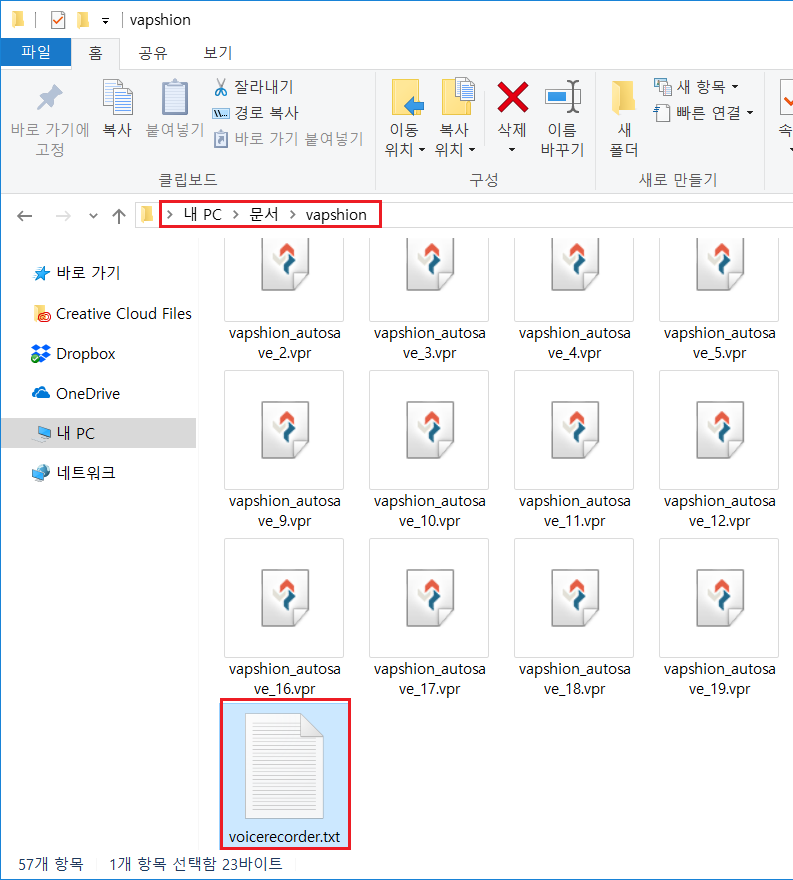Click 바로 가기 붙여넣기 button
Screen dimensions: 793x880
click(x=288, y=139)
